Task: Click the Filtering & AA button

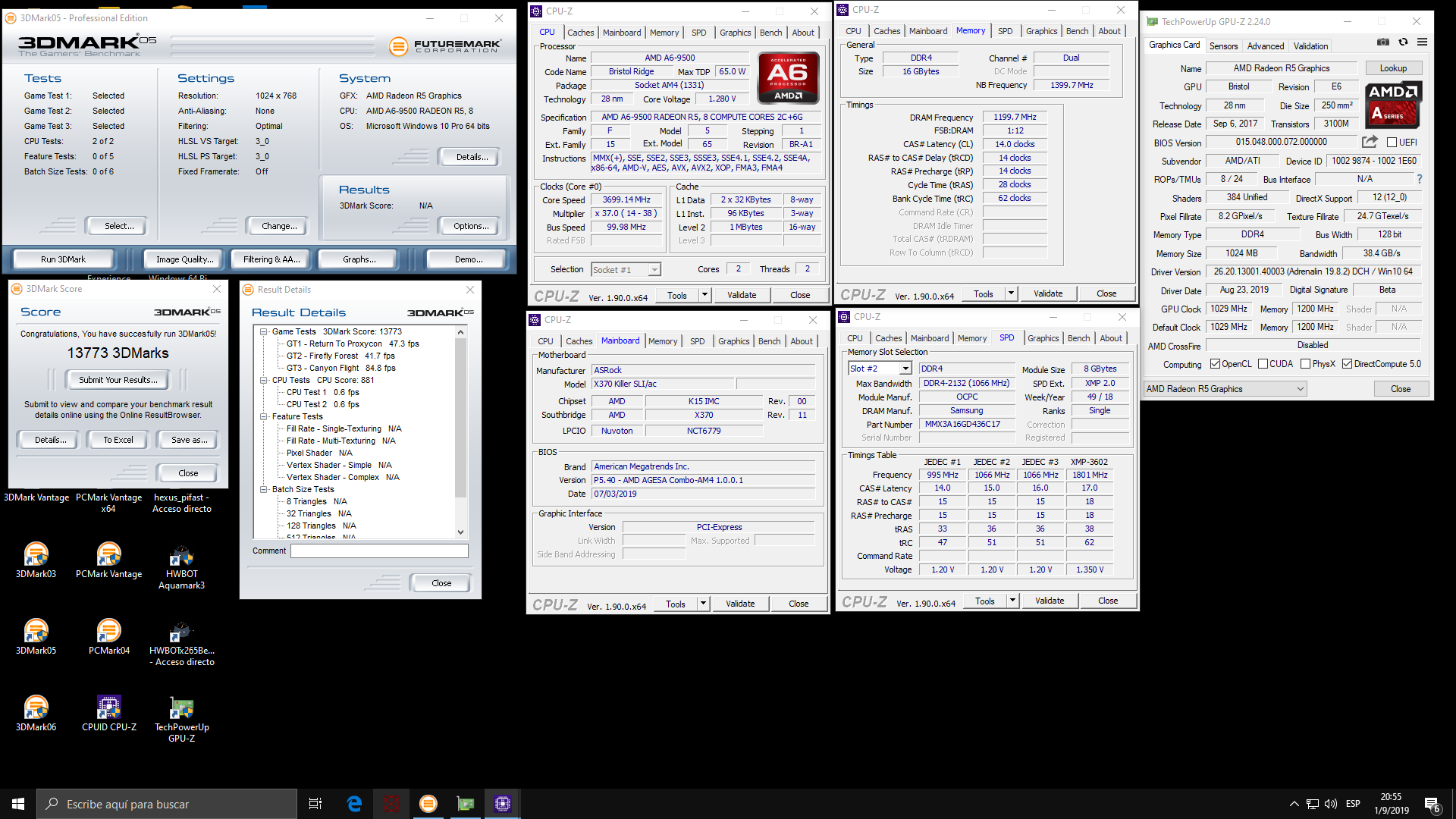Action: [x=271, y=259]
